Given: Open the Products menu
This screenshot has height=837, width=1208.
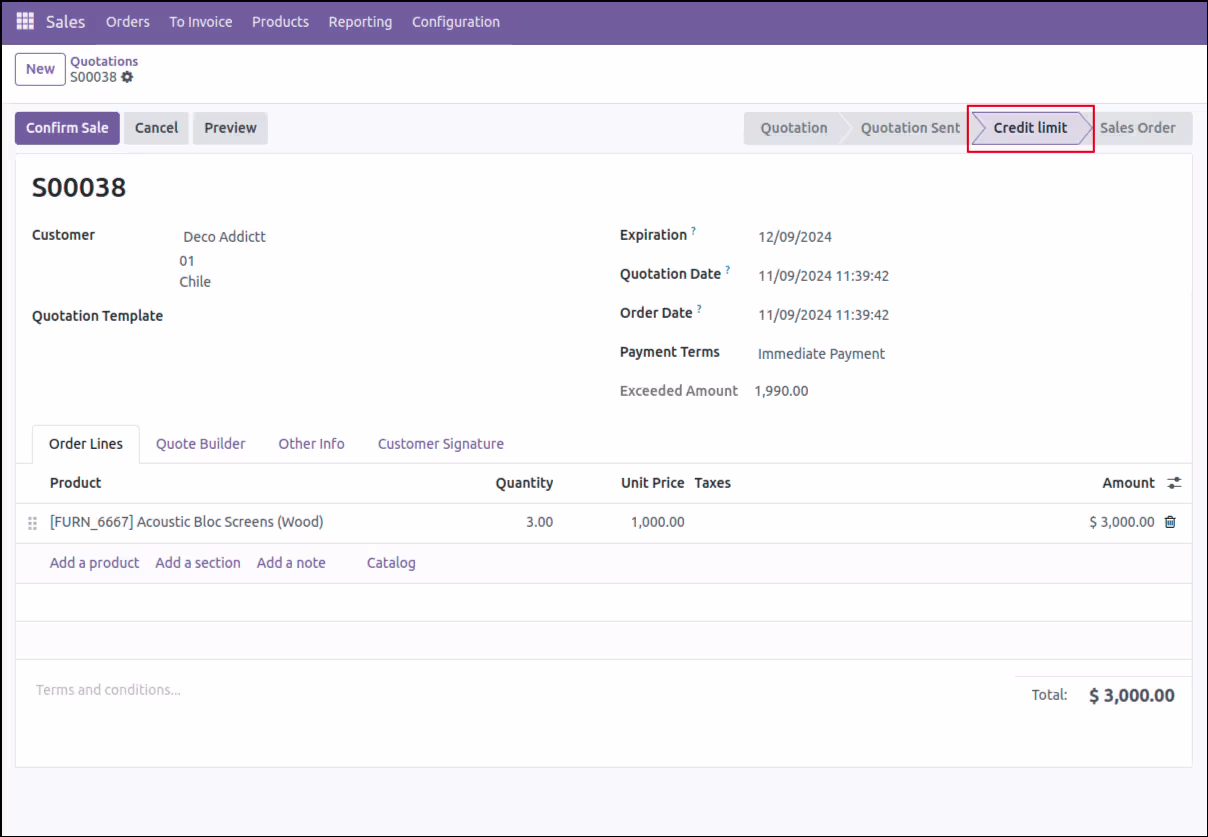Looking at the screenshot, I should (280, 21).
